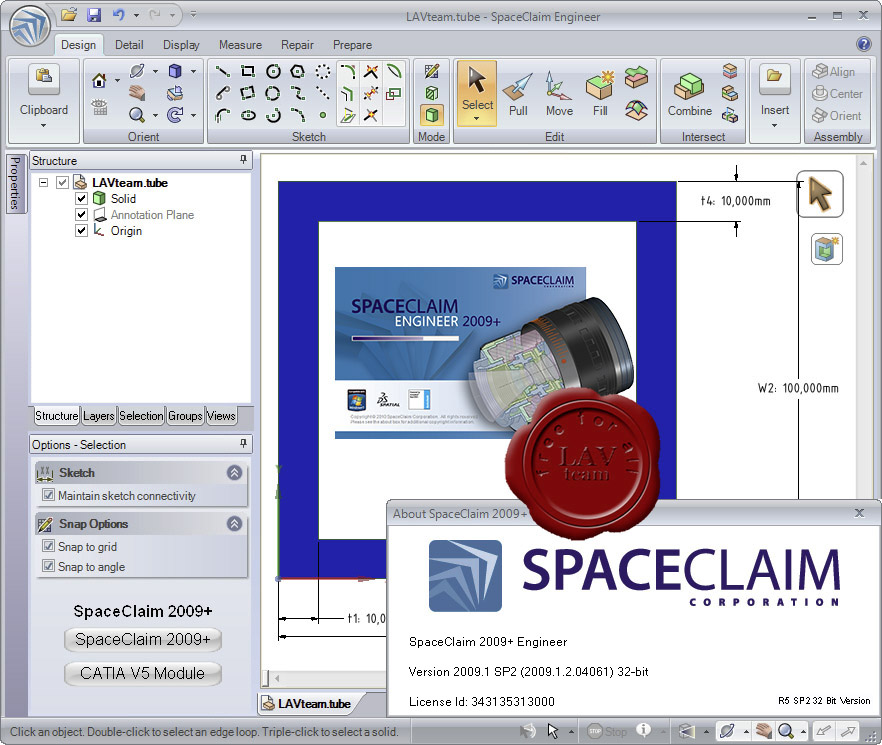
Task: Toggle the Solid visibility checkbox
Action: click(82, 199)
